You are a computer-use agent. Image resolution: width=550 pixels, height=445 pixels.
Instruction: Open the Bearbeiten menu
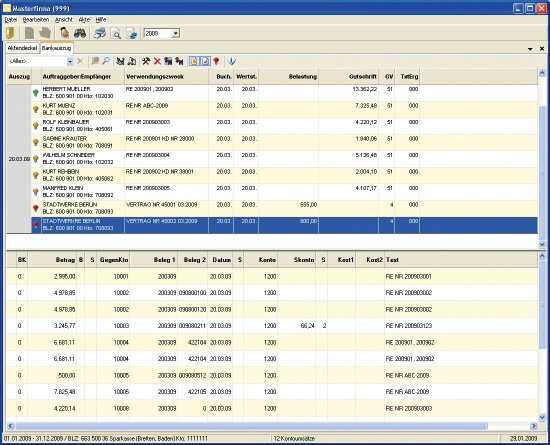tap(35, 20)
